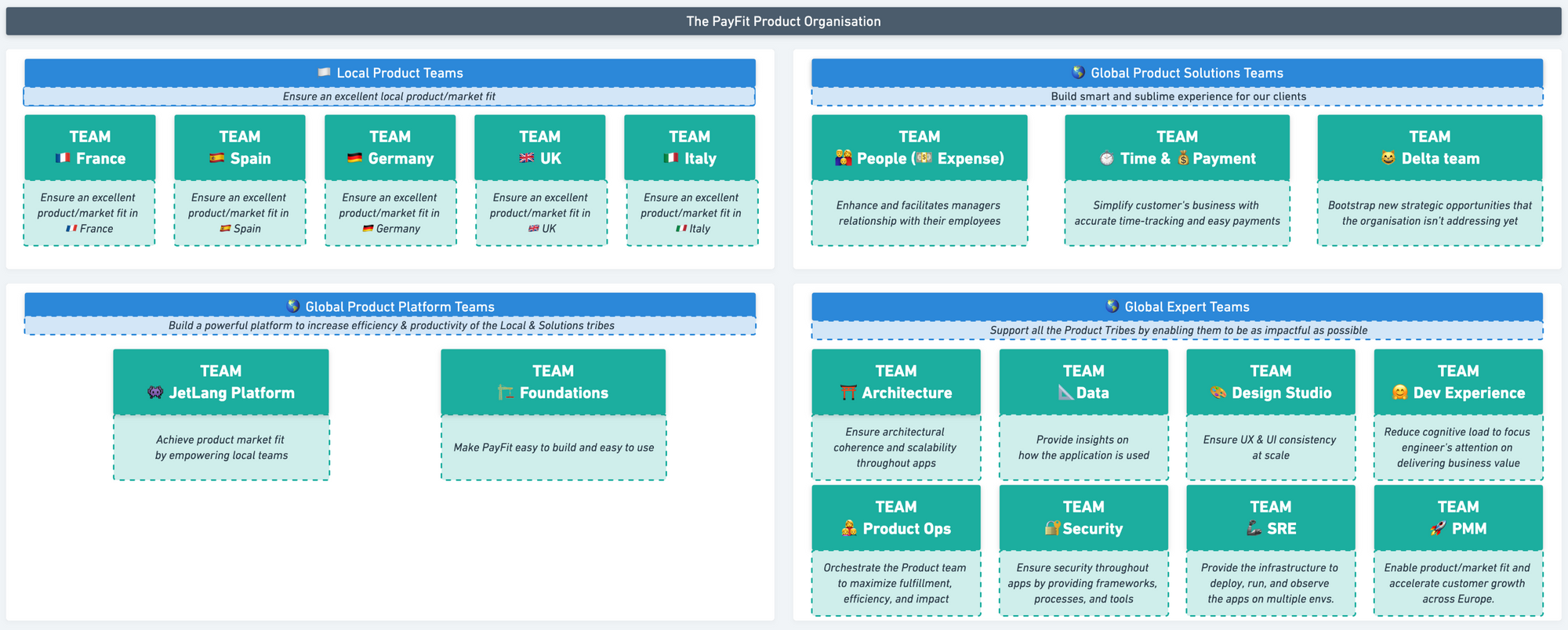Click the Spanish flag in the Team Spain header

click(217, 158)
